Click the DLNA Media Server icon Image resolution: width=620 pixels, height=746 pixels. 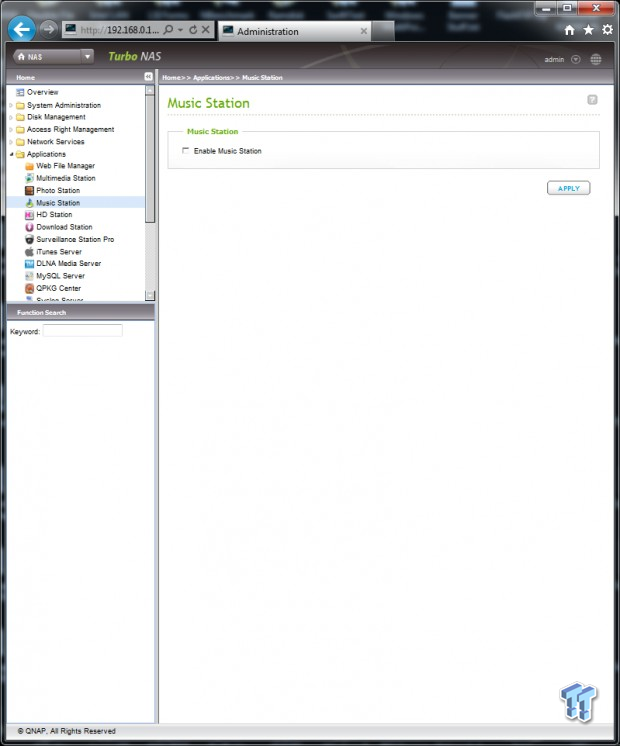pyautogui.click(x=30, y=264)
